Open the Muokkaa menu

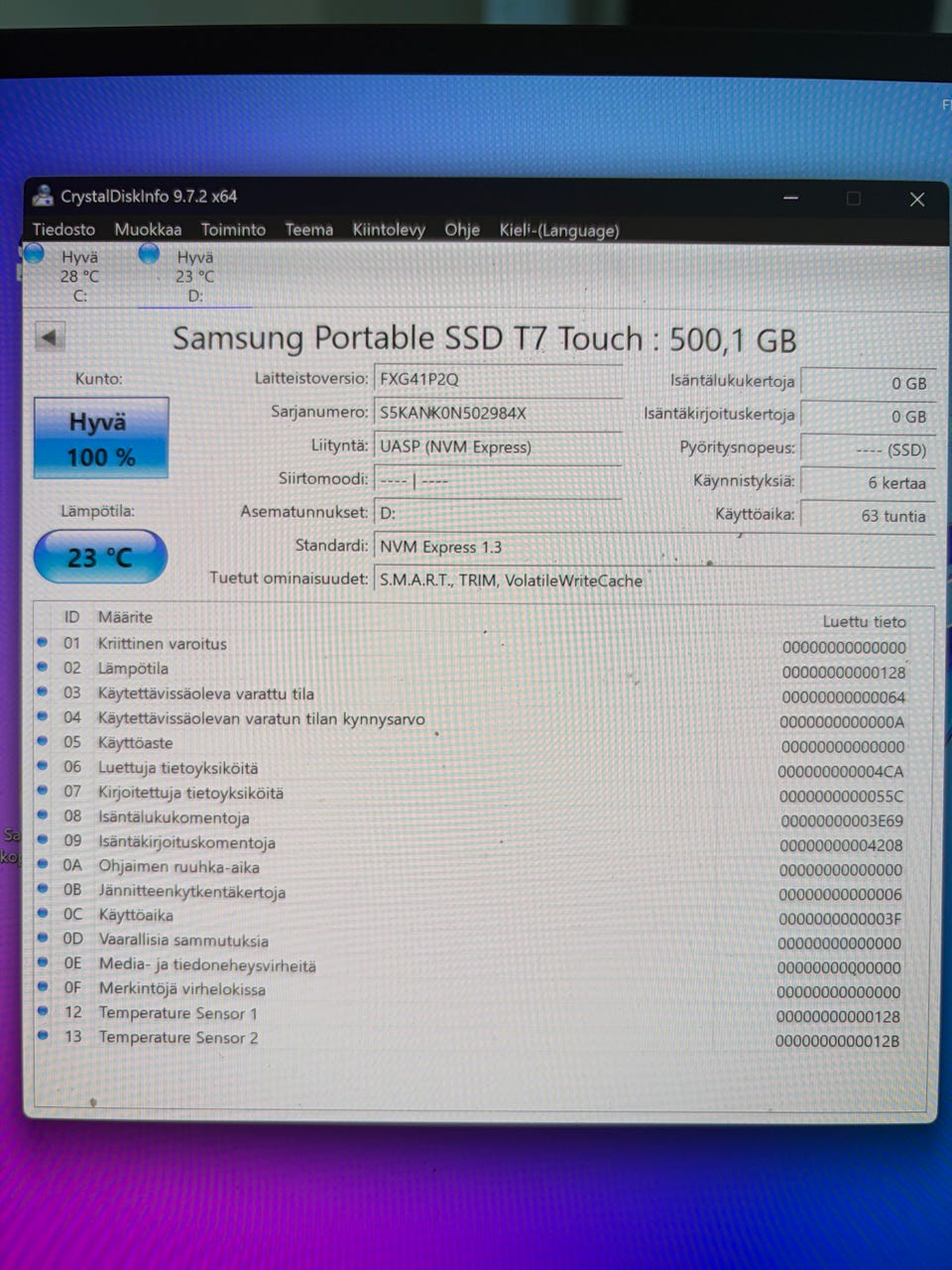click(x=148, y=229)
